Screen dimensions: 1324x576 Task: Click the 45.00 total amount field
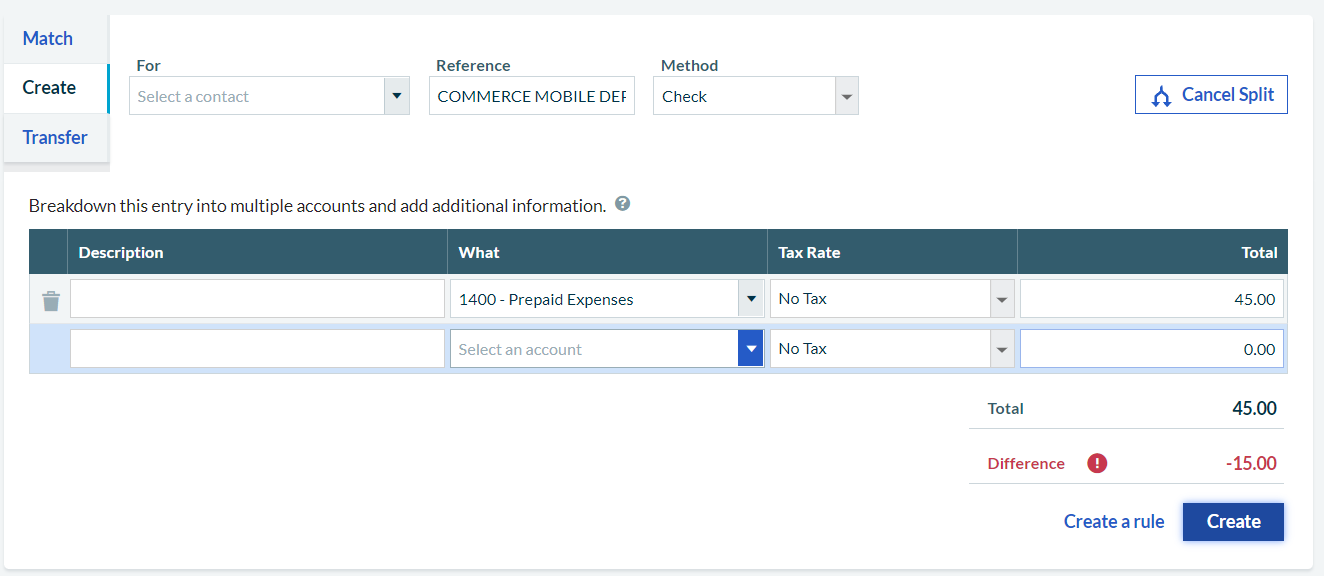click(1151, 299)
